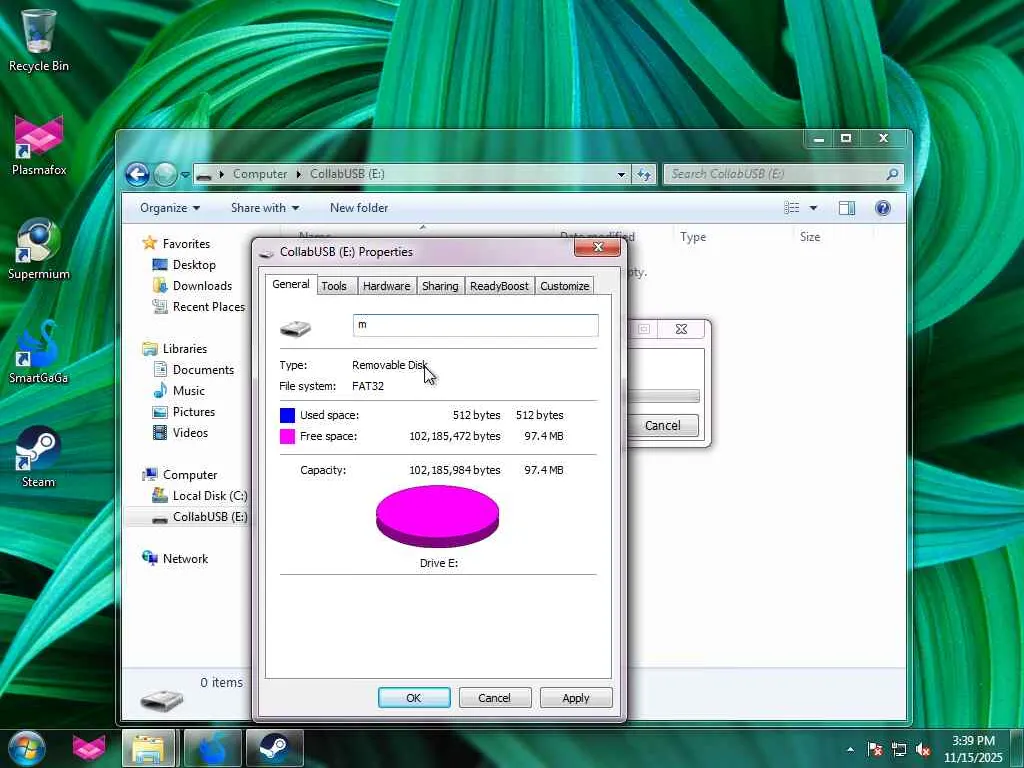Open the recent pages dropdown arrow

click(185, 174)
